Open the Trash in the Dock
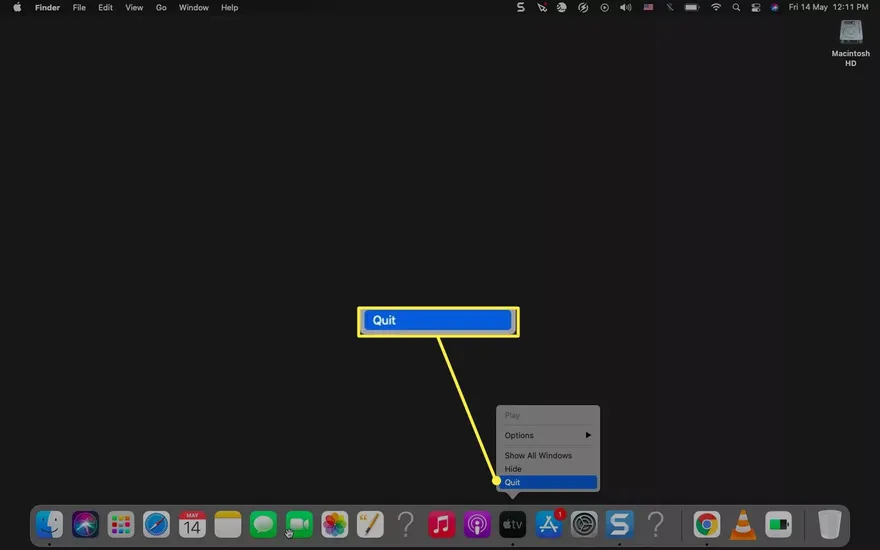Viewport: 880px width, 550px height. tap(829, 524)
